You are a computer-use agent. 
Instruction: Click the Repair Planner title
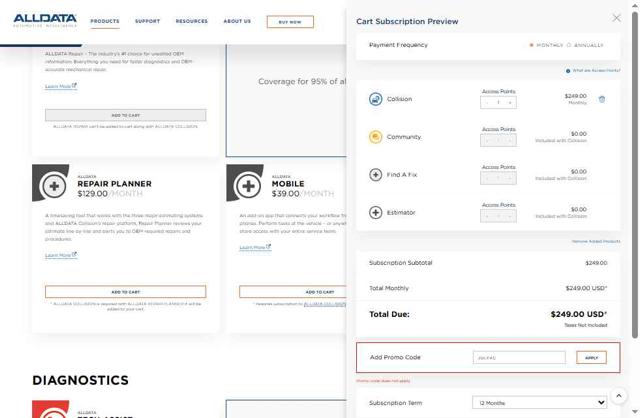pyautogui.click(x=114, y=184)
